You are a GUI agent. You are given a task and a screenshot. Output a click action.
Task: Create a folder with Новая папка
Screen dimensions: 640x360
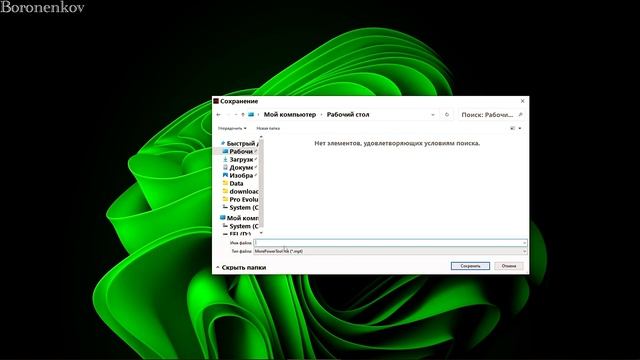click(x=268, y=128)
